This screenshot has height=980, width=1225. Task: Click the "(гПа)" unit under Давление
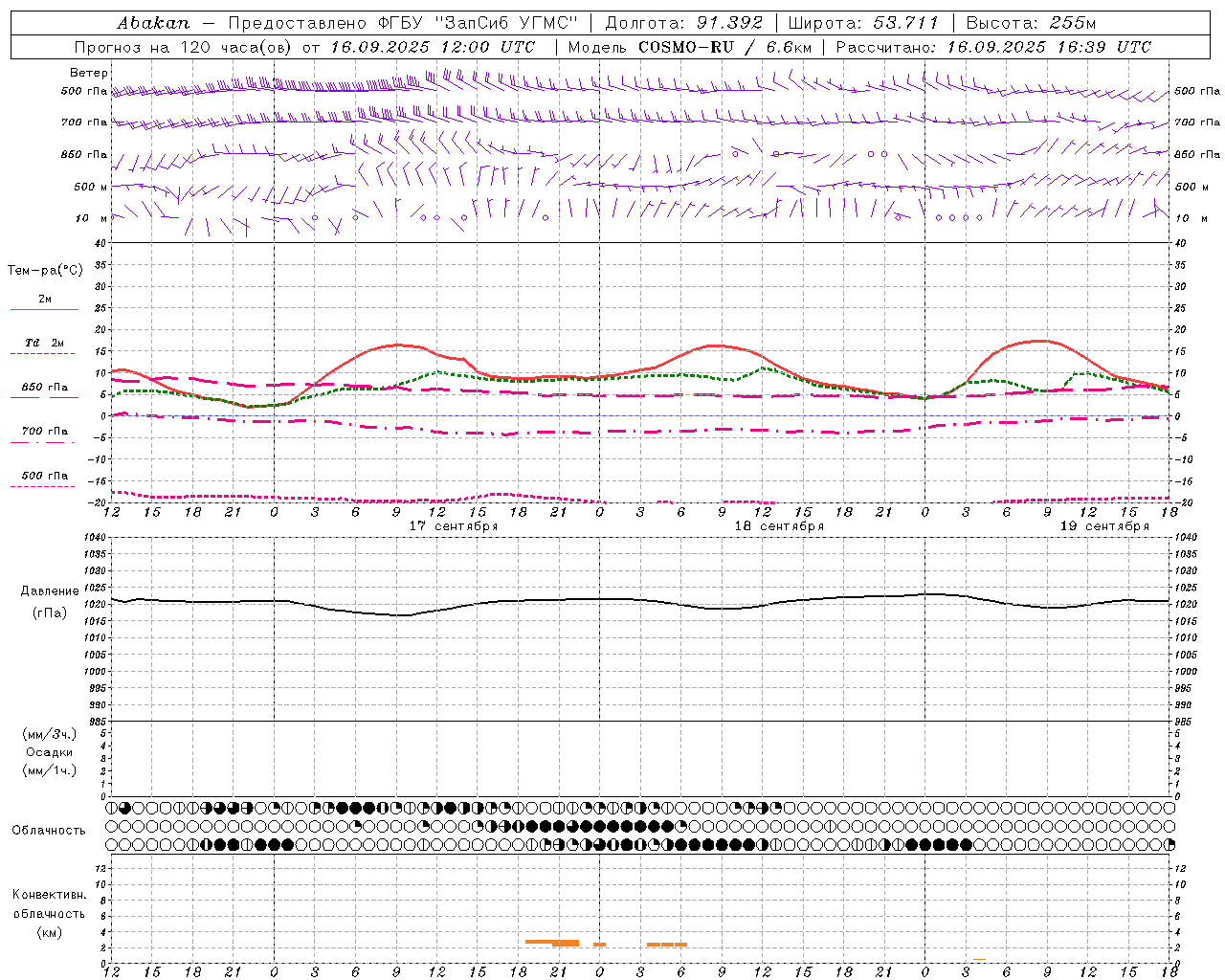(48, 613)
